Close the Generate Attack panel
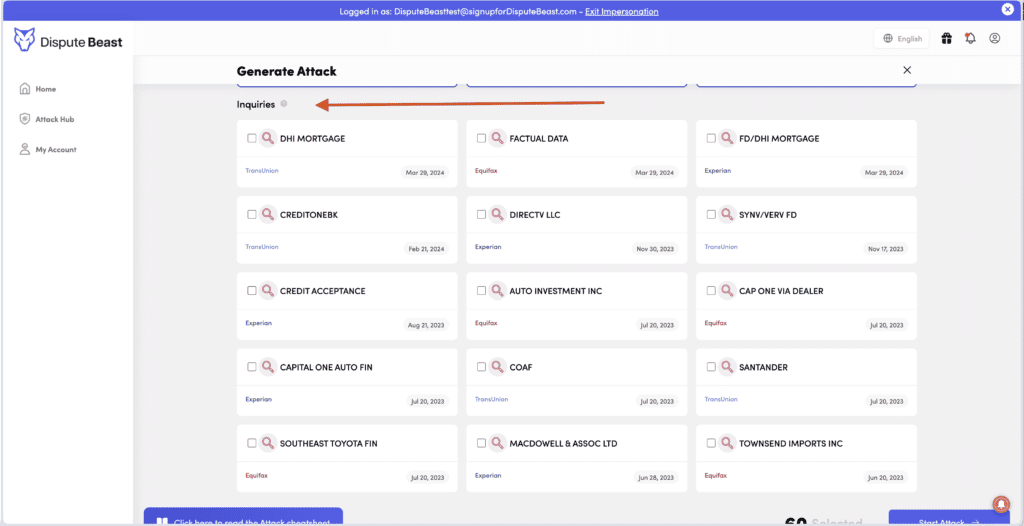 click(907, 70)
